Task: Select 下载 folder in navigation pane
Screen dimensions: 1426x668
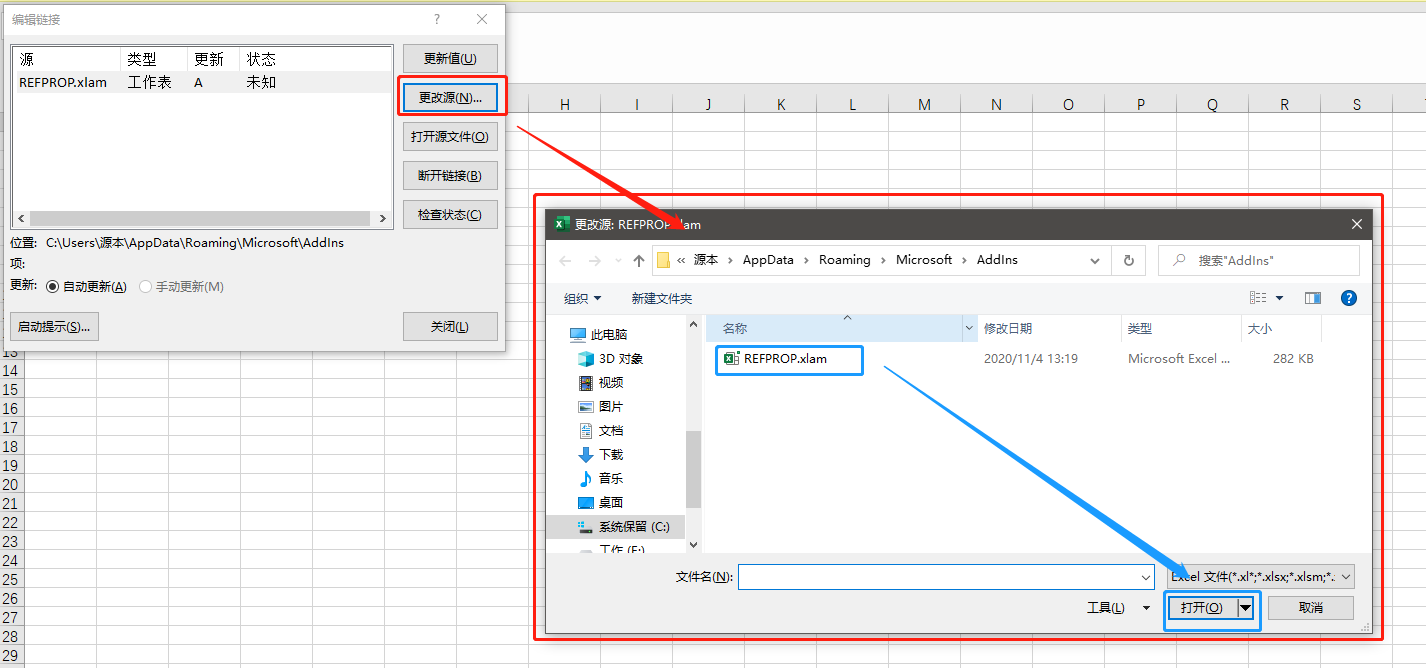Action: pyautogui.click(x=601, y=455)
